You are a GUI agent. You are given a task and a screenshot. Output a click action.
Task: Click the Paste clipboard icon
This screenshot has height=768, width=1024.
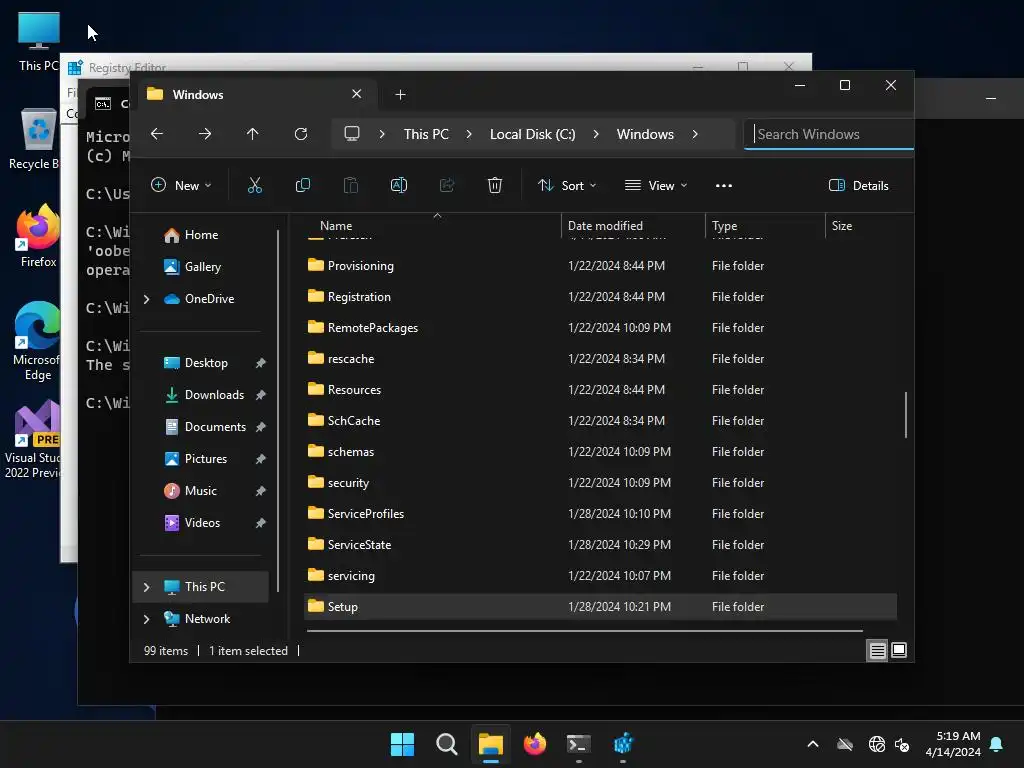tap(351, 185)
